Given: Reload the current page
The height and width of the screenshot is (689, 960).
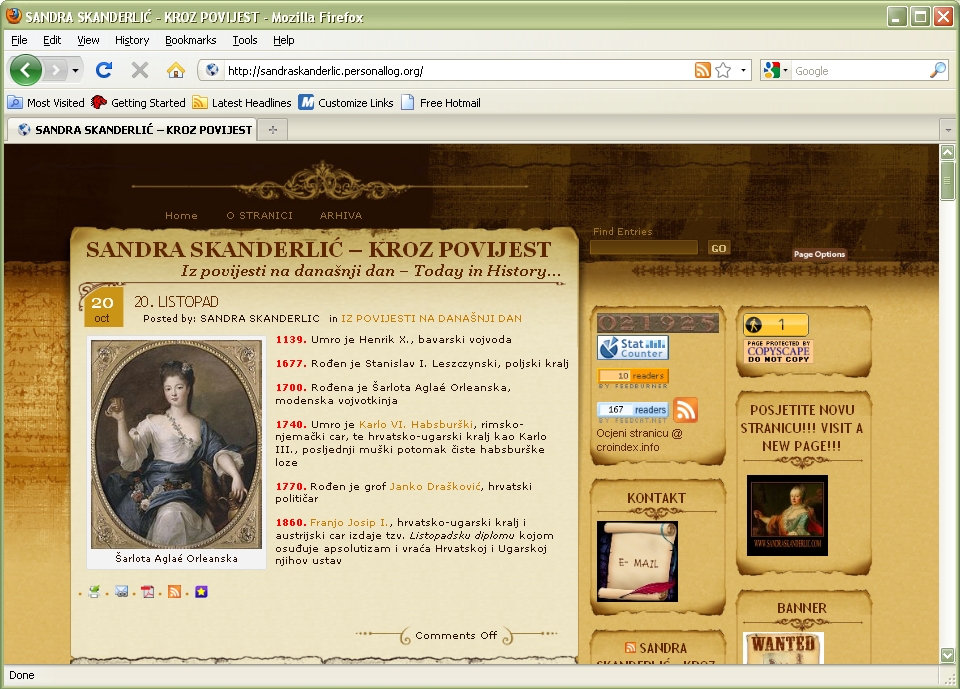Looking at the screenshot, I should pyautogui.click(x=104, y=70).
